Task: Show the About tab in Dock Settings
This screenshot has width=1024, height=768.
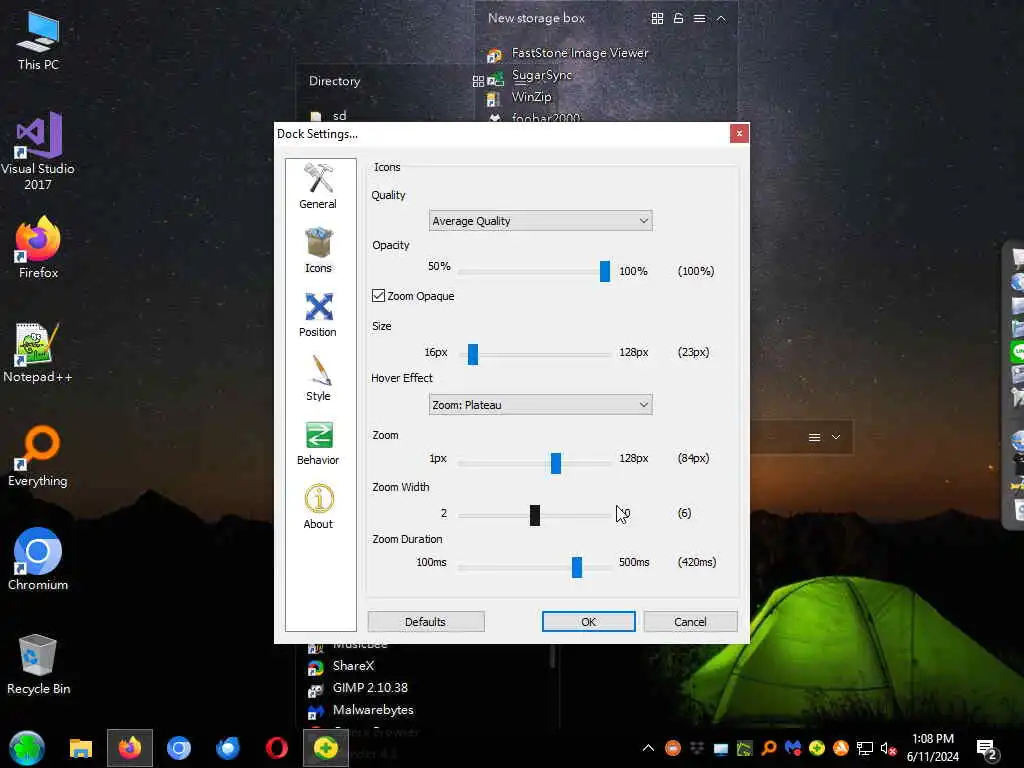Action: (x=318, y=506)
